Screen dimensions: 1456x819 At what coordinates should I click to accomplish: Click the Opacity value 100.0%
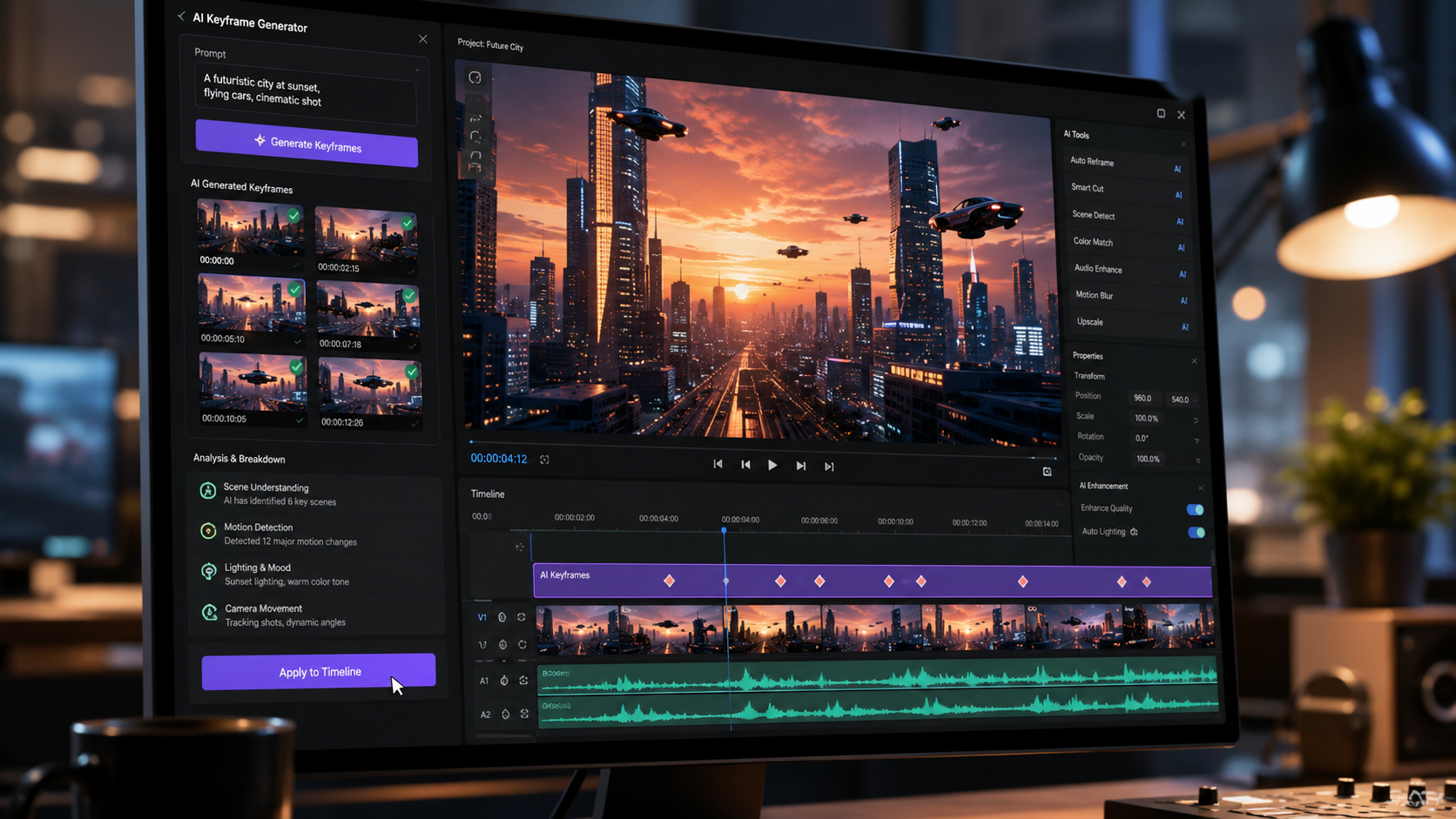pyautogui.click(x=1148, y=459)
